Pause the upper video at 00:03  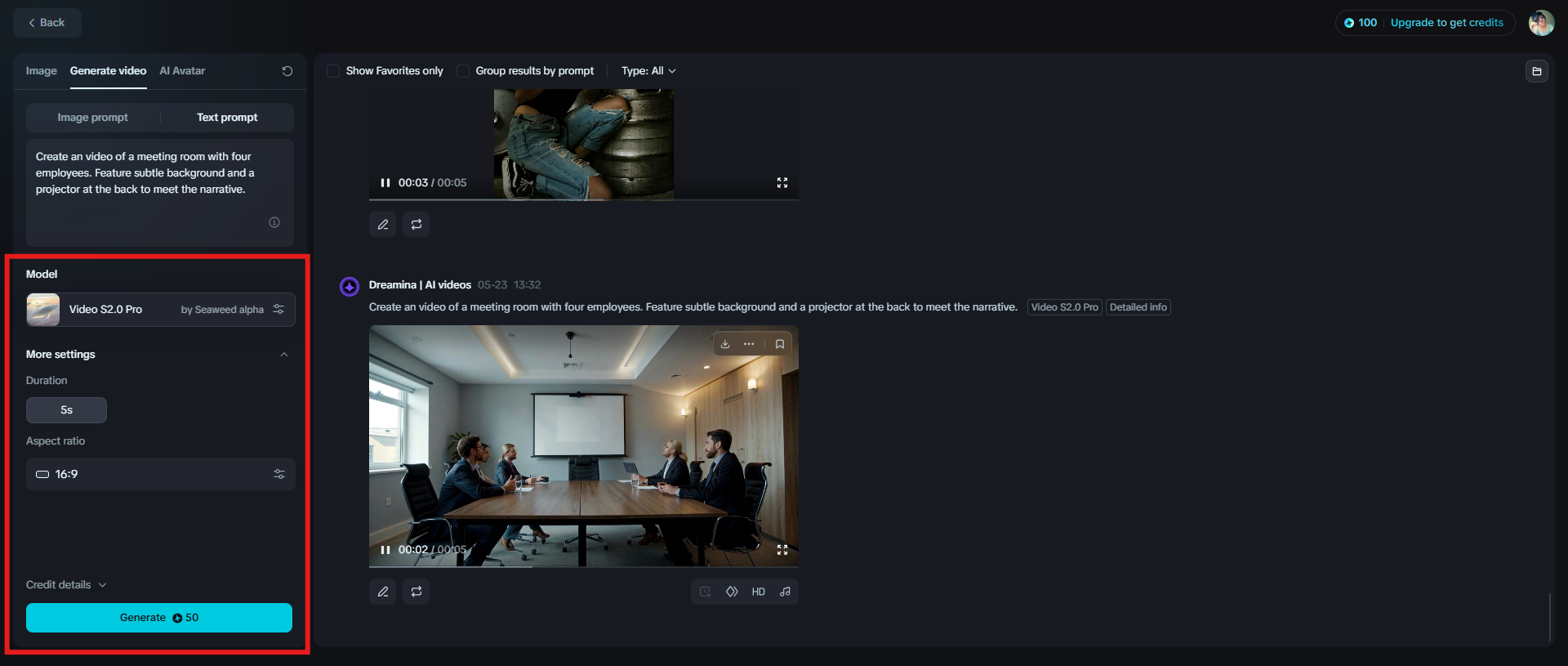(x=385, y=183)
